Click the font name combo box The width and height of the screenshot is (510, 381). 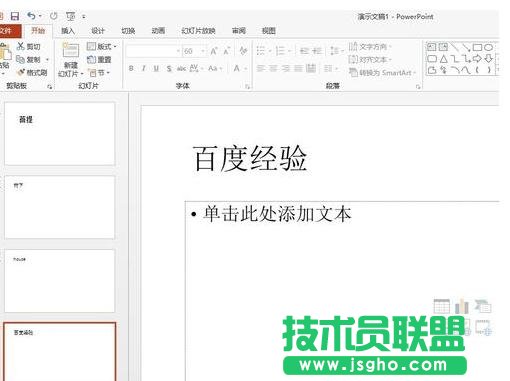153,51
